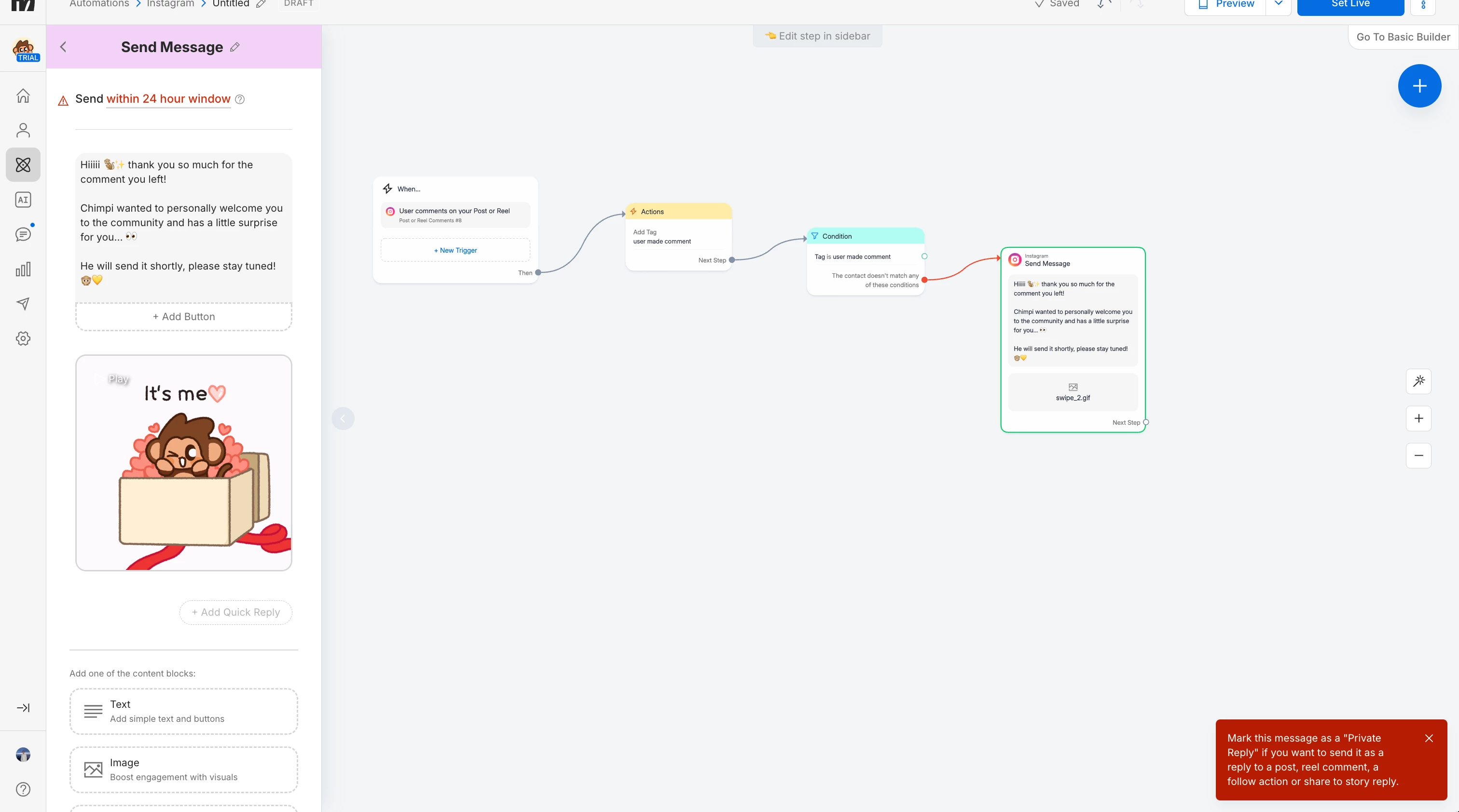1459x812 pixels.
Task: Open Broadcasting paper plane icon
Action: tap(23, 304)
